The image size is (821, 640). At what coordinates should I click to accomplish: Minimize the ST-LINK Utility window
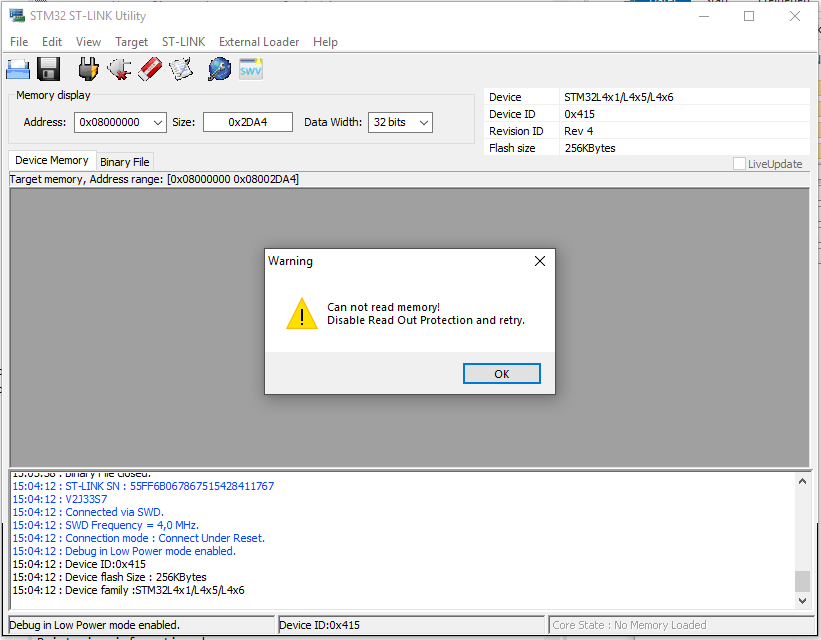(x=704, y=16)
